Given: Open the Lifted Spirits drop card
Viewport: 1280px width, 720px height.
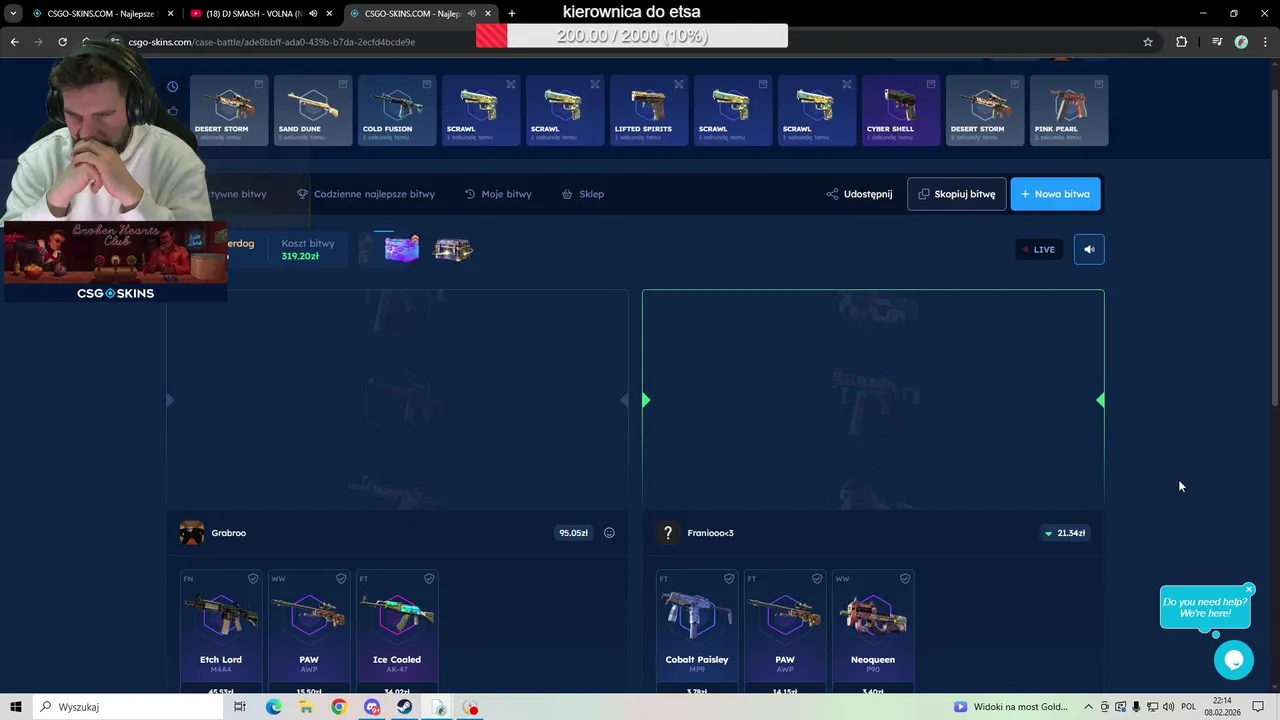Looking at the screenshot, I should pos(649,110).
